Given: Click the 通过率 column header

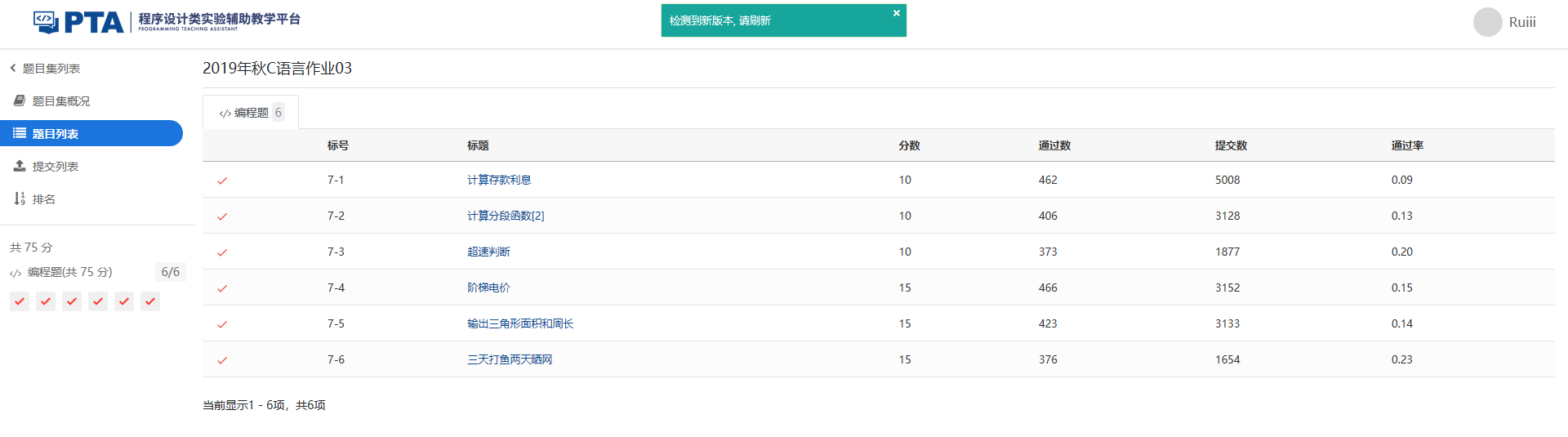Looking at the screenshot, I should (x=1407, y=145).
